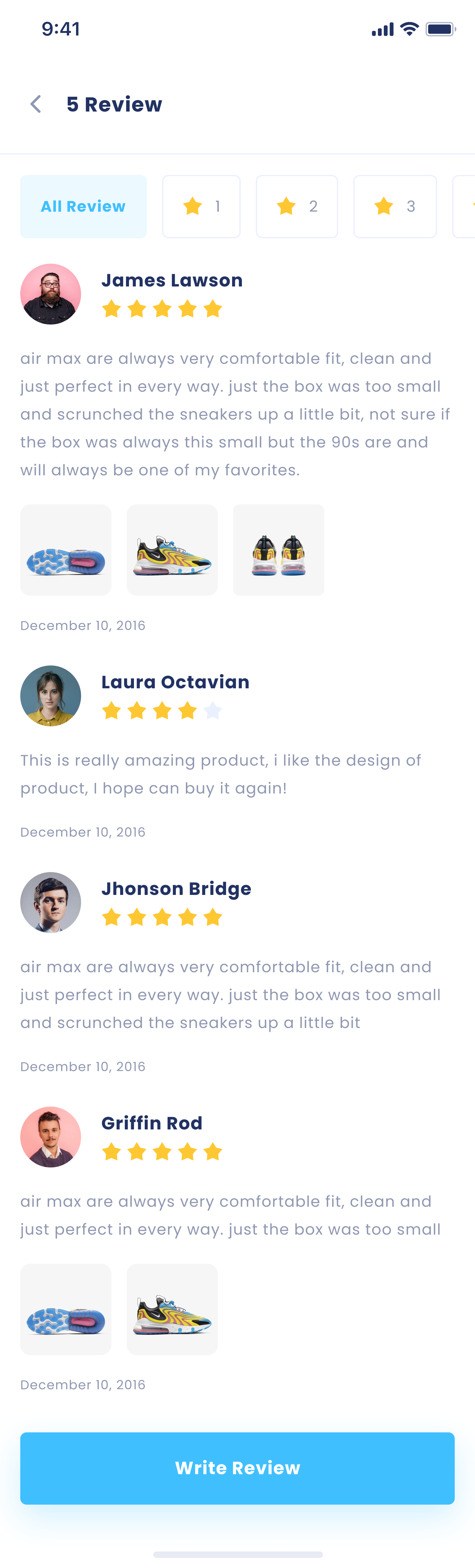Select the All Review filter tab
Screen dimensions: 475x1568
click(83, 206)
